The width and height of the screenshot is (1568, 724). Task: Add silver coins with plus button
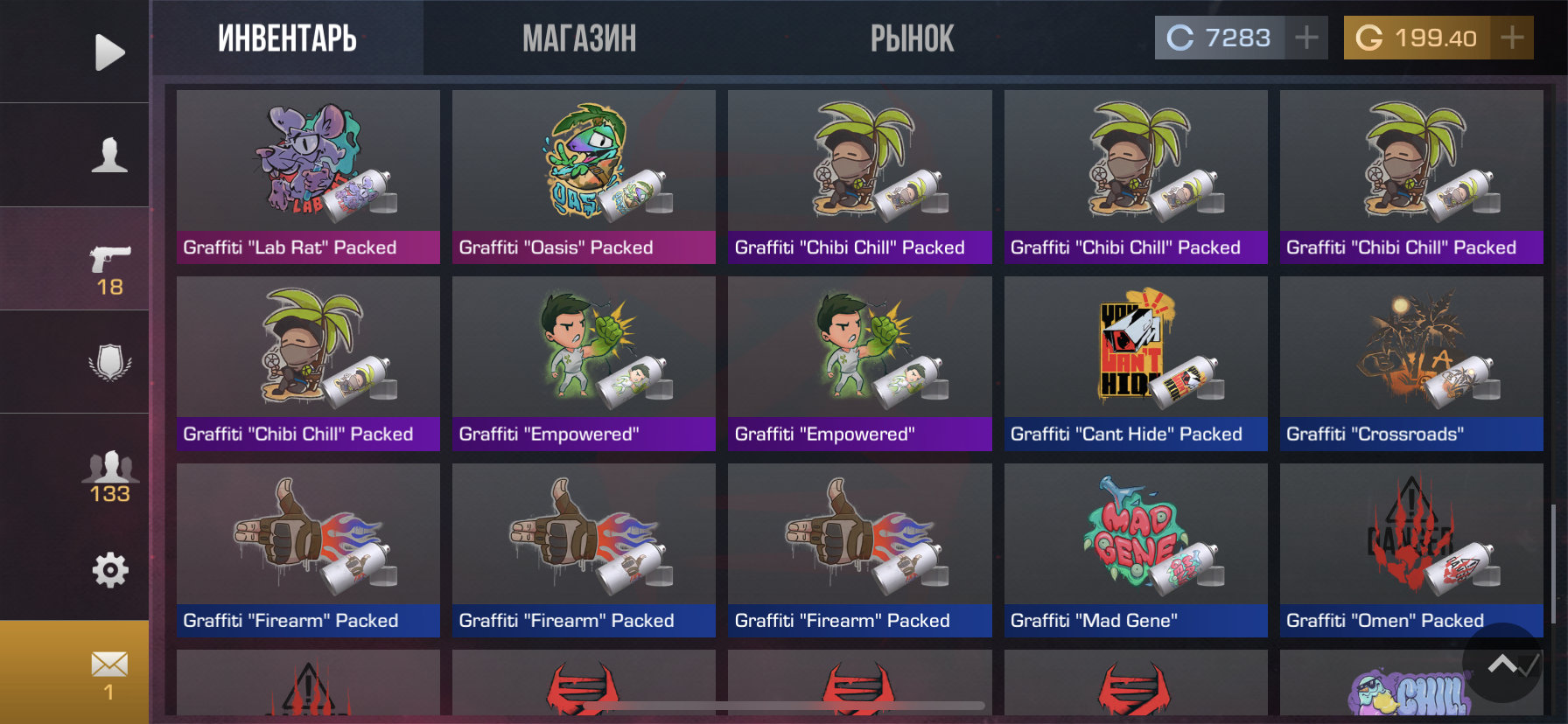point(1306,38)
